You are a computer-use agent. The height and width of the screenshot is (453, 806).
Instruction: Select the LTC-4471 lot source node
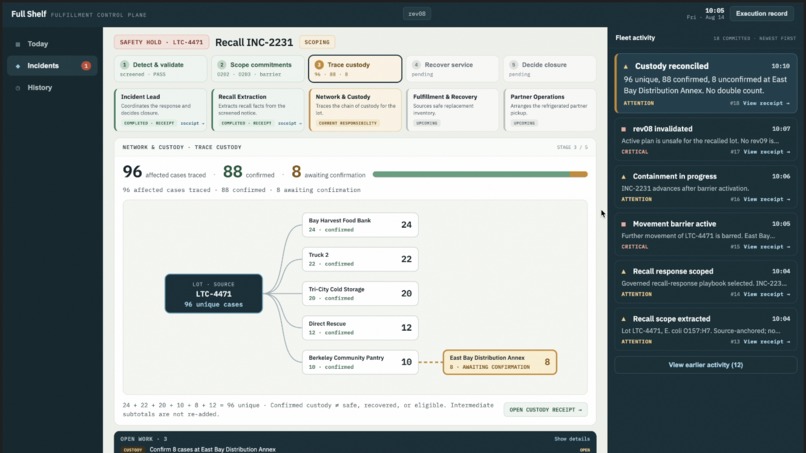click(213, 294)
